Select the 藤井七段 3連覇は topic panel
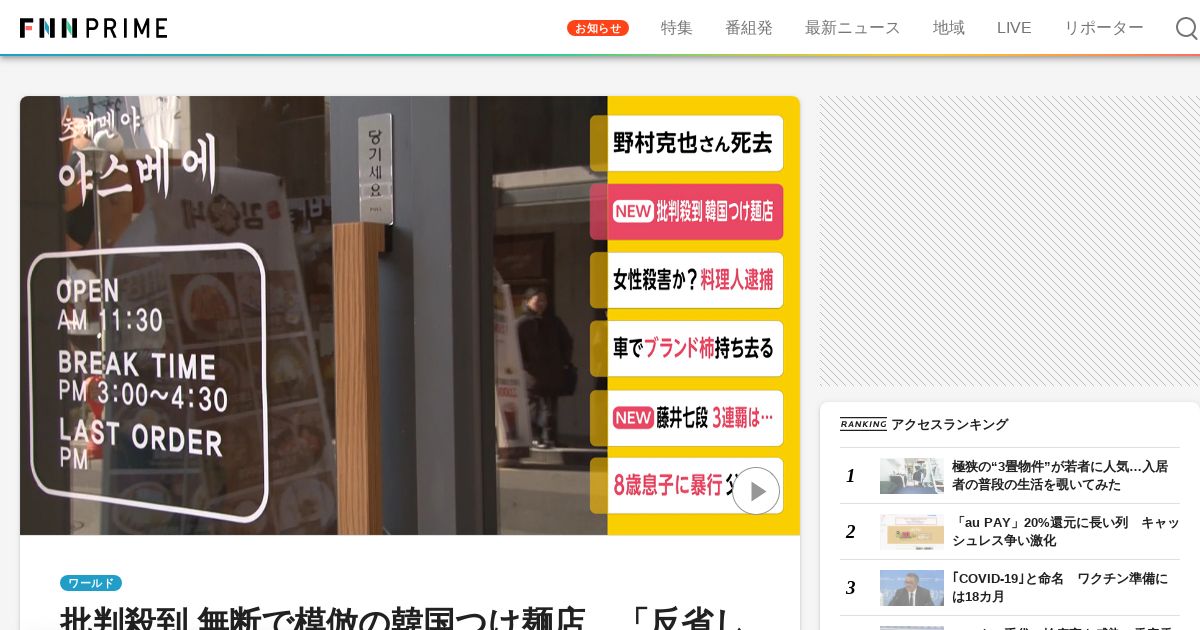 click(x=687, y=418)
